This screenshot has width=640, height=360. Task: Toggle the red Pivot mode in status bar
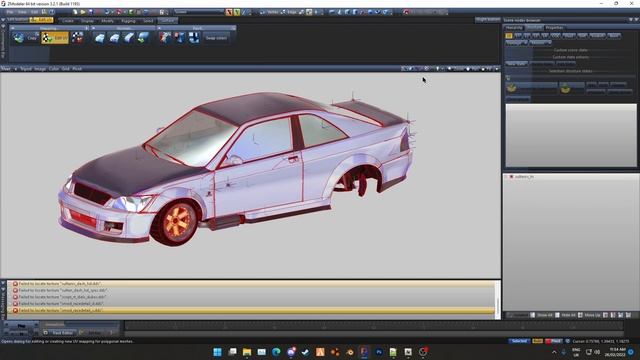point(553,341)
